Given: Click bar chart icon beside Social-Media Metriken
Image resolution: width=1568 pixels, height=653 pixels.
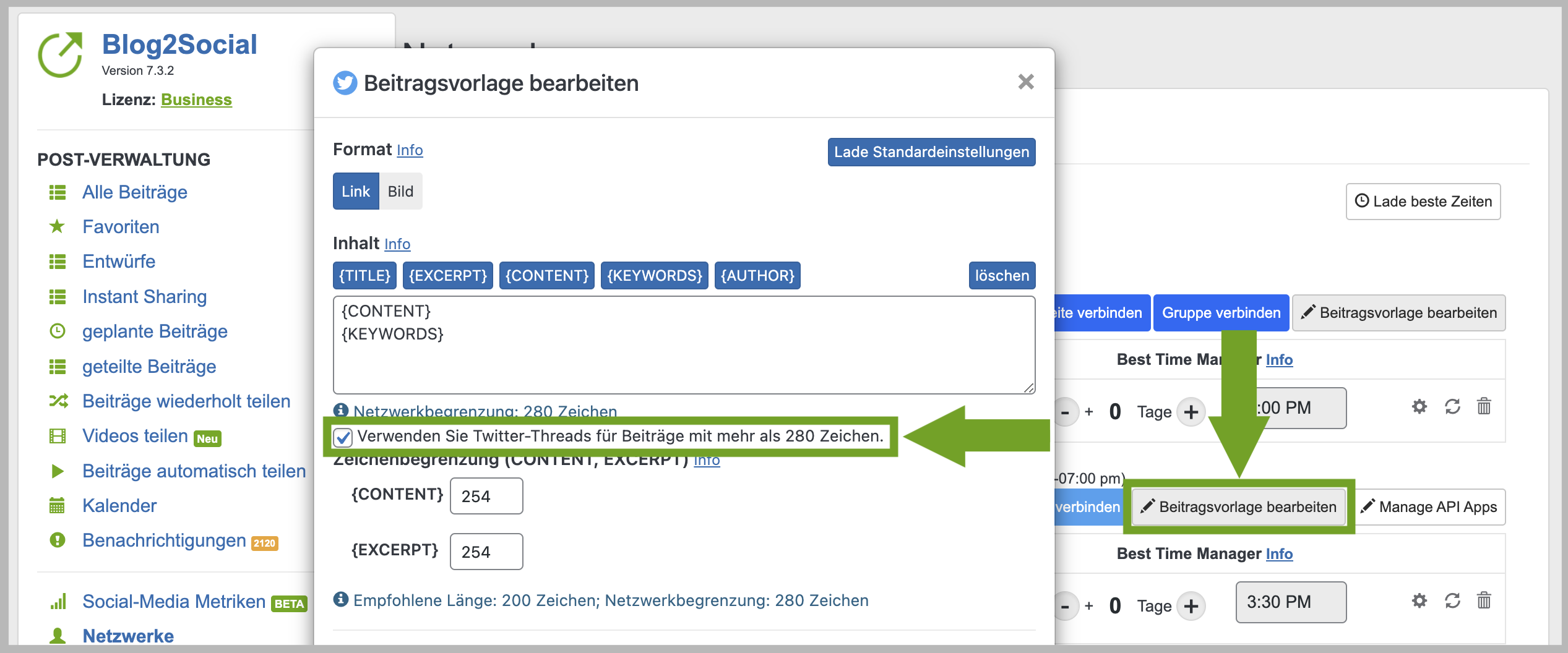Looking at the screenshot, I should 58,601.
